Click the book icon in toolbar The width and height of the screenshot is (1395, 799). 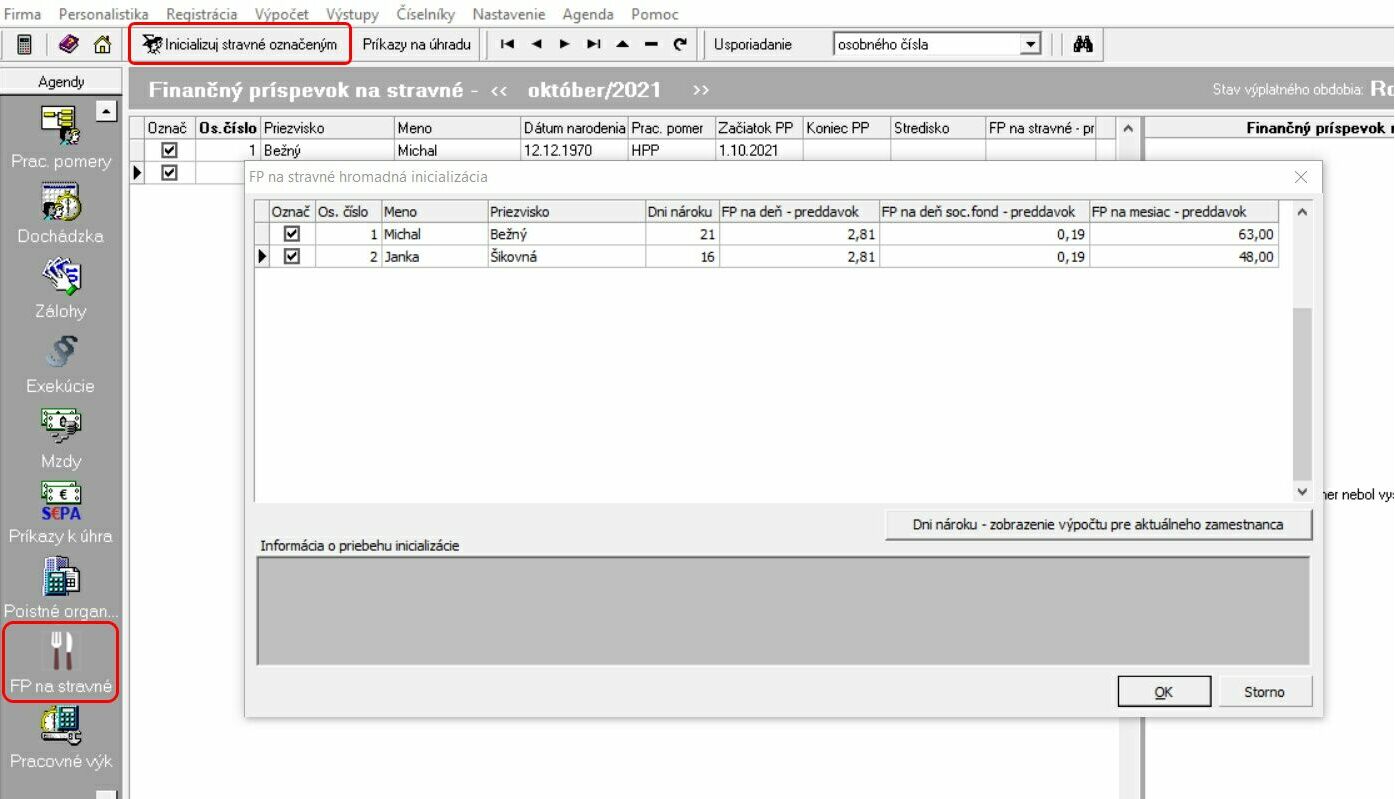(x=68, y=45)
